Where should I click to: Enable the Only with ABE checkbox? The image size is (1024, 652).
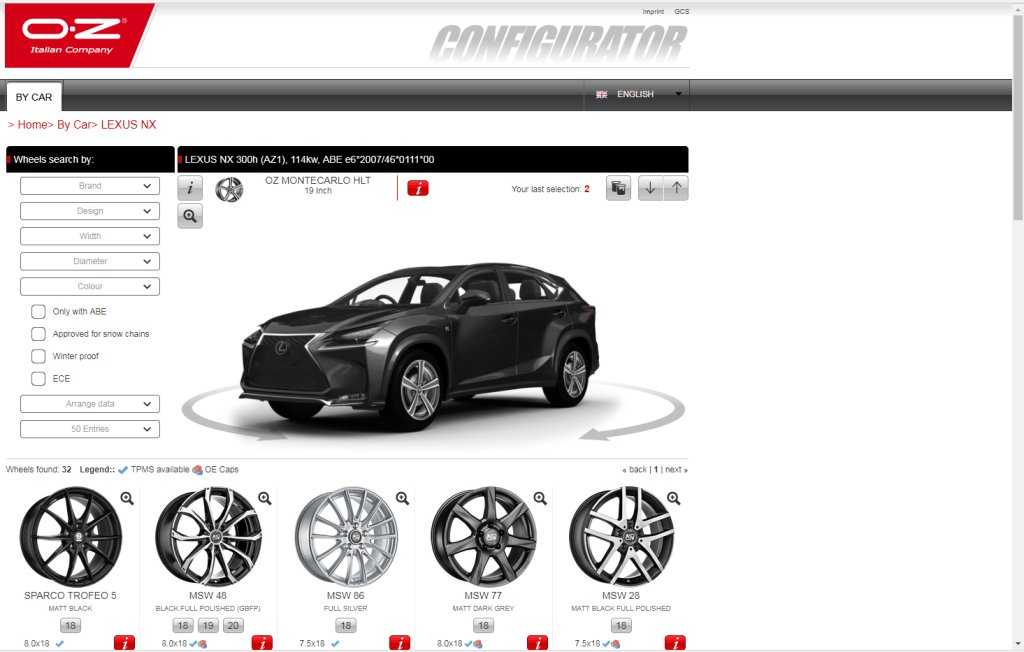[x=39, y=312]
